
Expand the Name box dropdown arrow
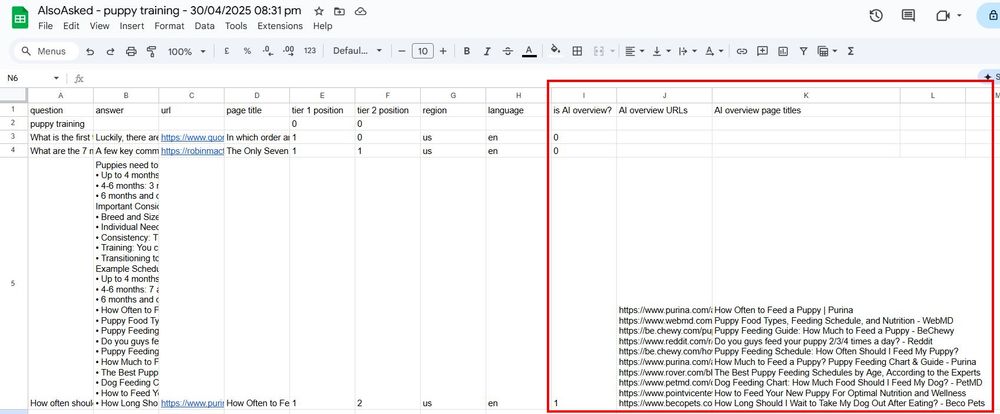tap(56, 78)
